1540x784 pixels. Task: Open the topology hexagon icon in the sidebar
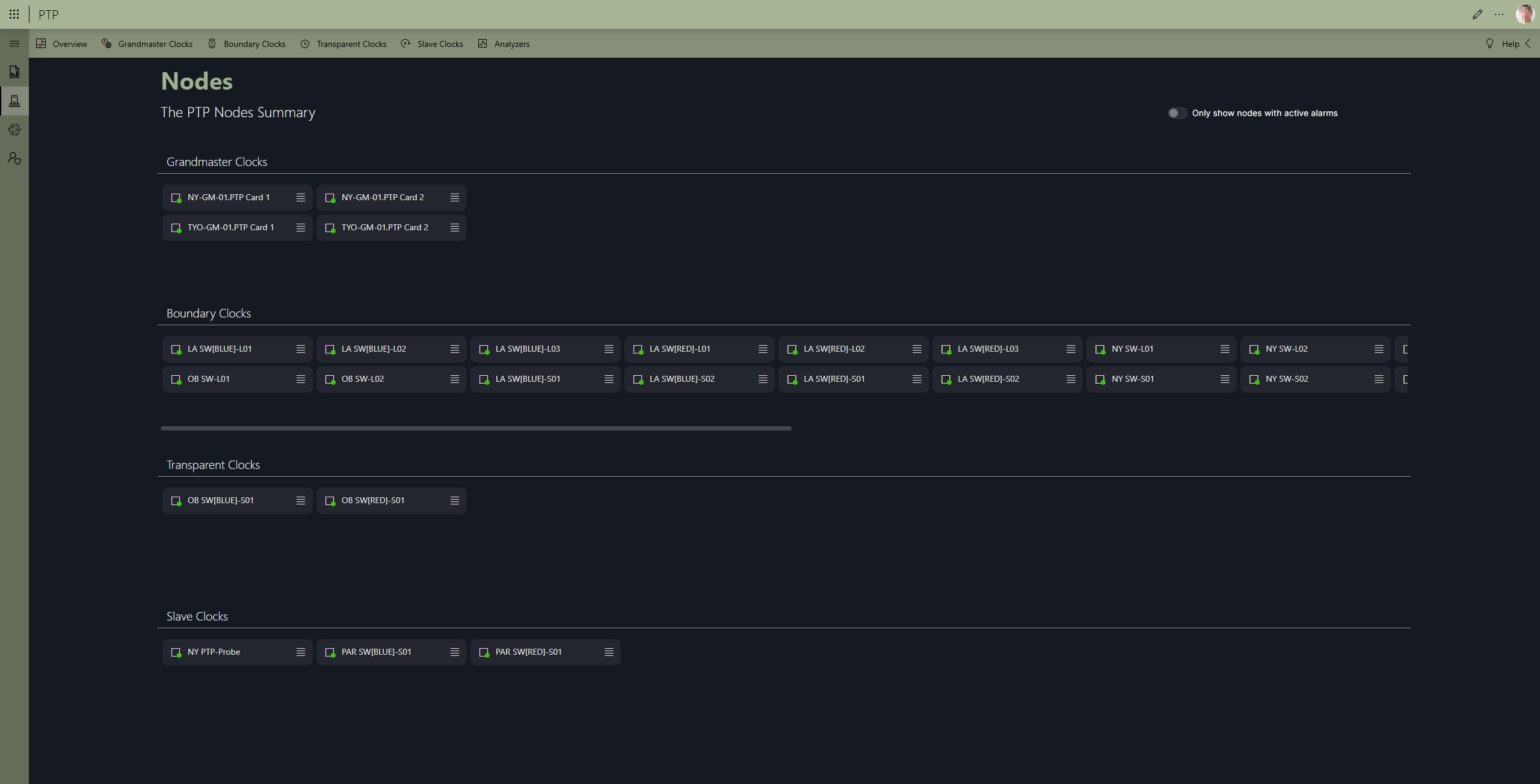coord(14,129)
